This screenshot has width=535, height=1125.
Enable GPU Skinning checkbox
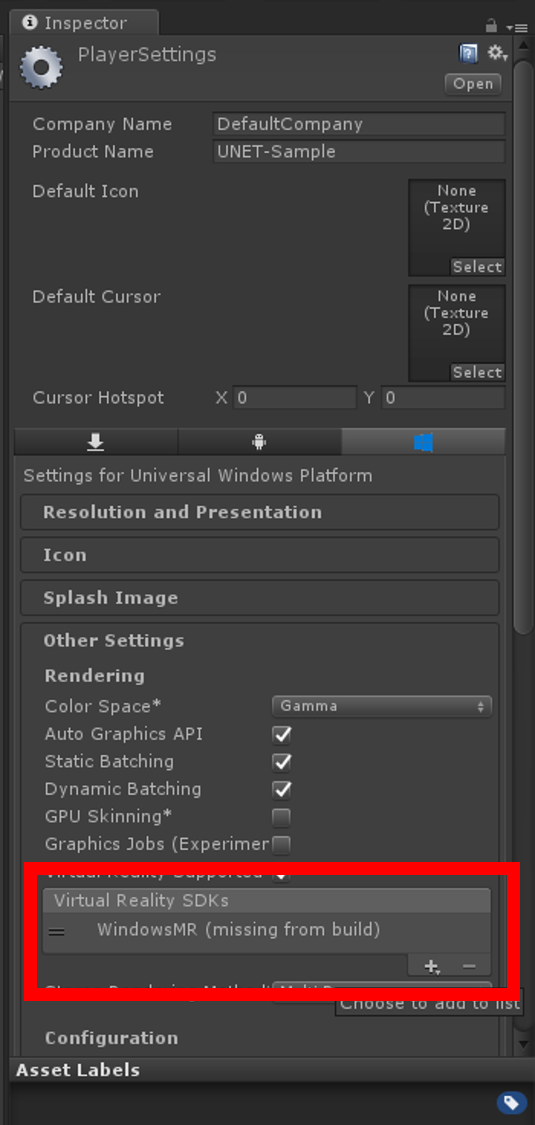[281, 817]
